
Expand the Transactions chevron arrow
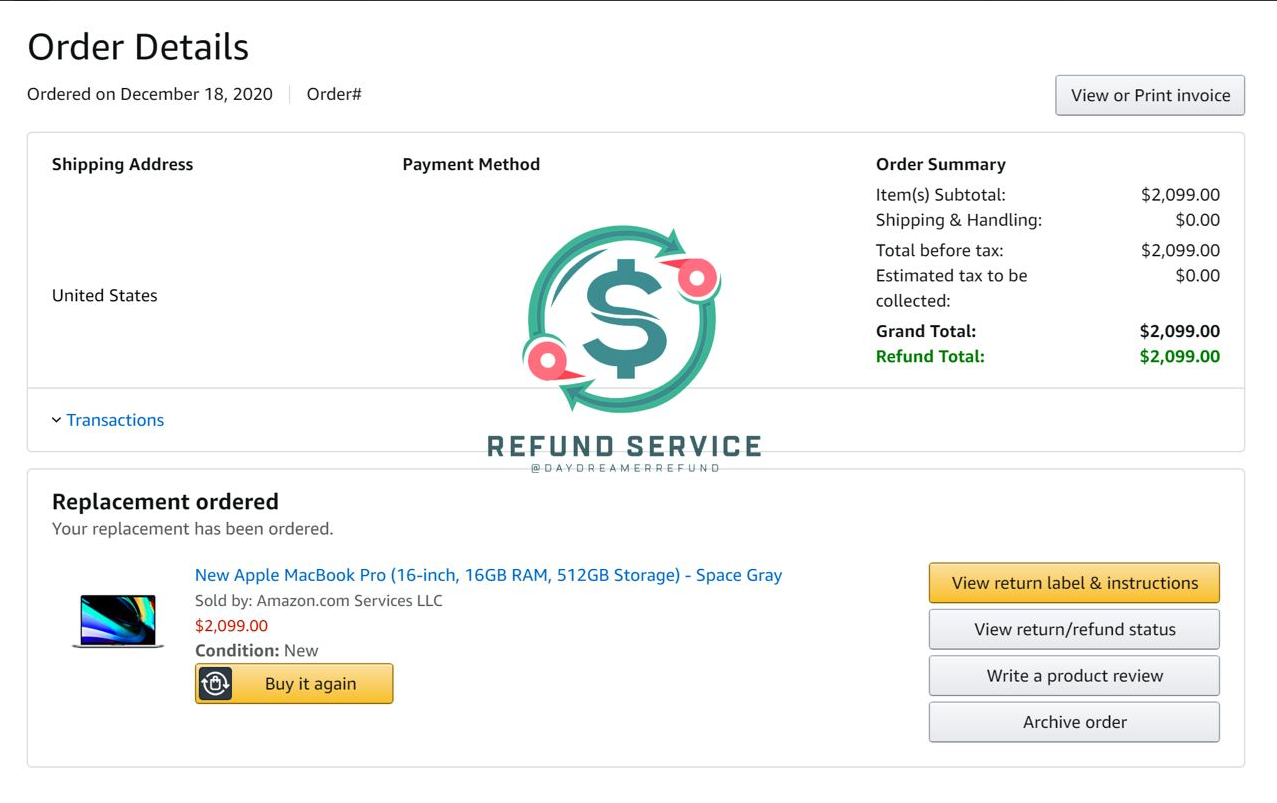(56, 420)
